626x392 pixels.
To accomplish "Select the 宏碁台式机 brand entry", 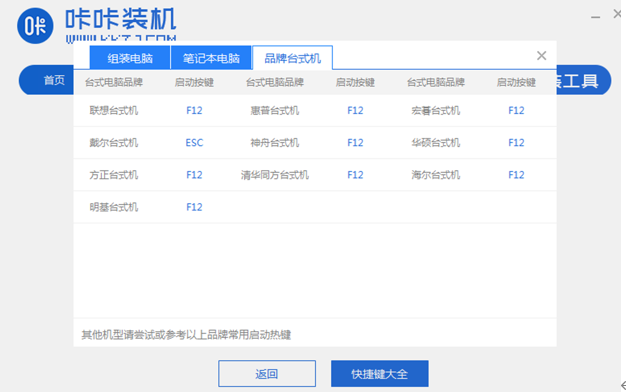I will pos(436,111).
